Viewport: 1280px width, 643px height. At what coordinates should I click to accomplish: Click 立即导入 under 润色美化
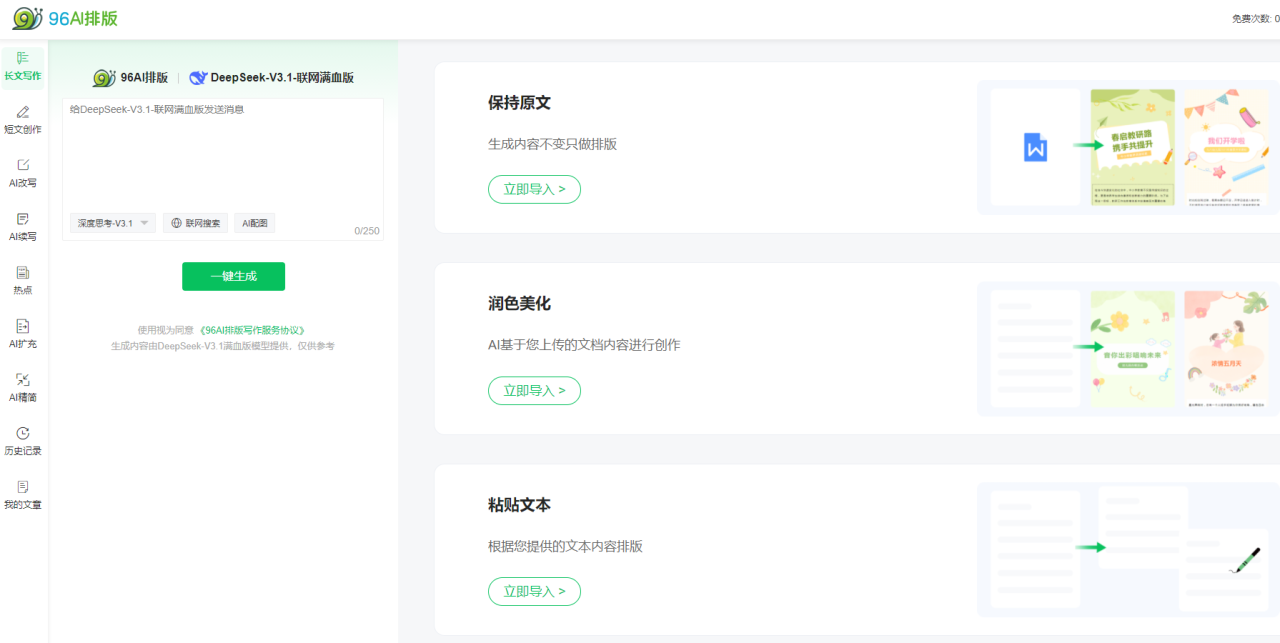pyautogui.click(x=534, y=391)
